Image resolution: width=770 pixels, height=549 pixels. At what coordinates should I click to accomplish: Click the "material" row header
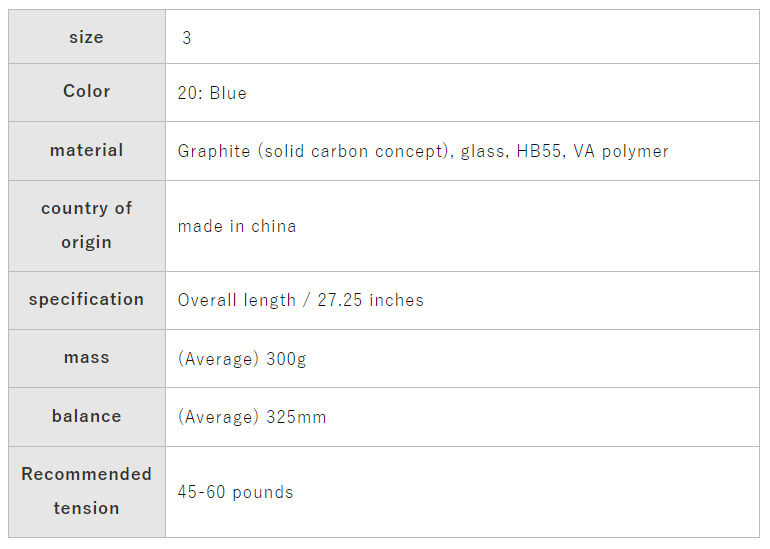[x=86, y=150]
